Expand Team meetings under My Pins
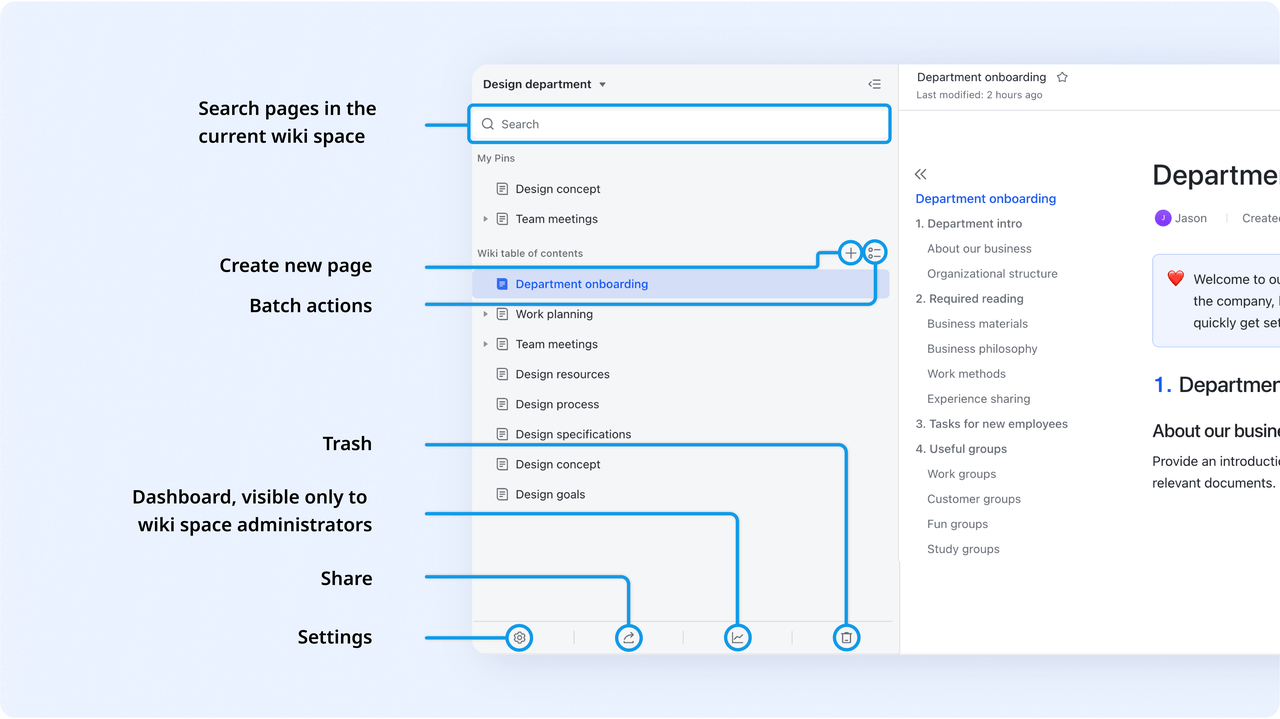 point(486,218)
